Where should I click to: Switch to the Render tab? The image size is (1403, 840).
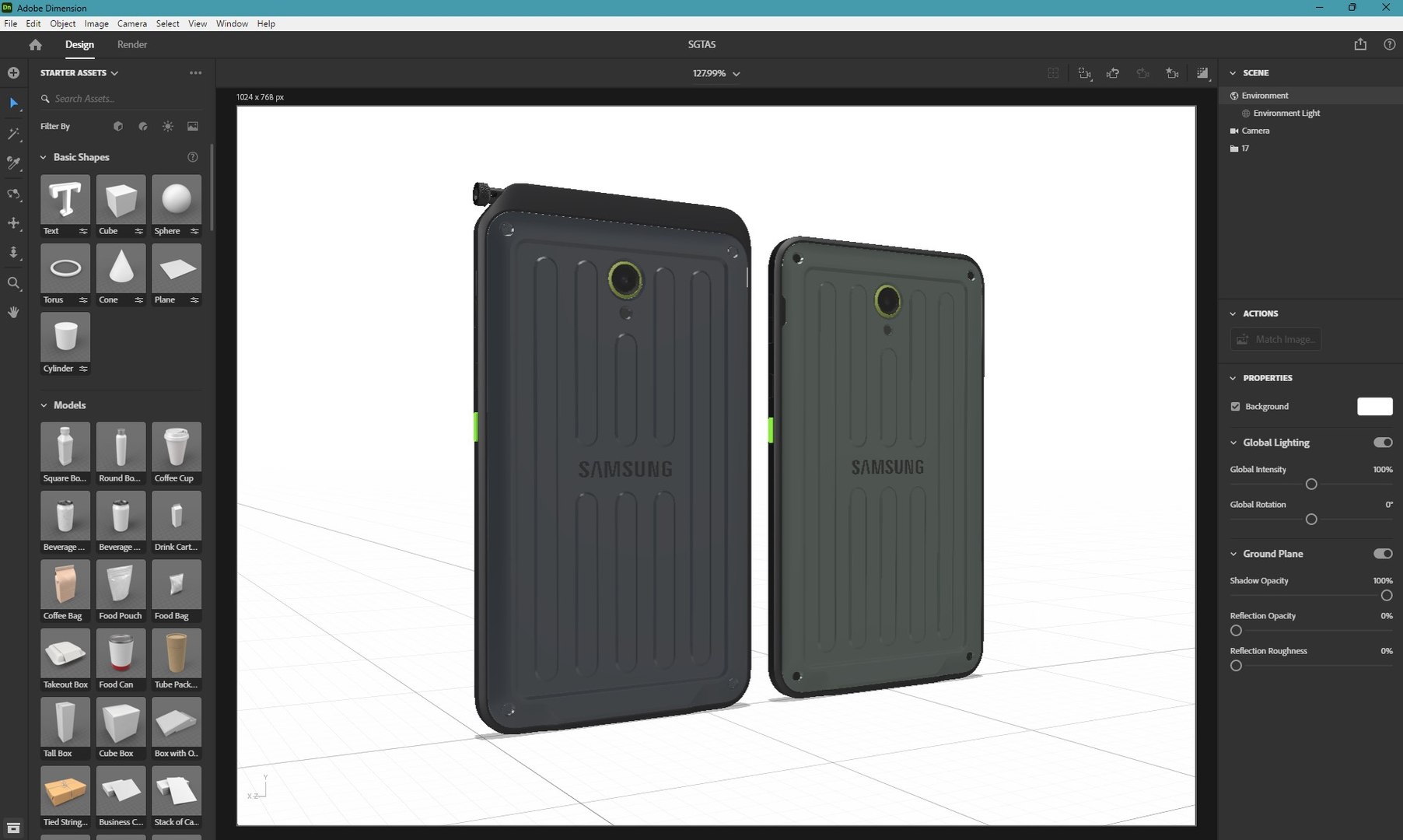pos(132,44)
